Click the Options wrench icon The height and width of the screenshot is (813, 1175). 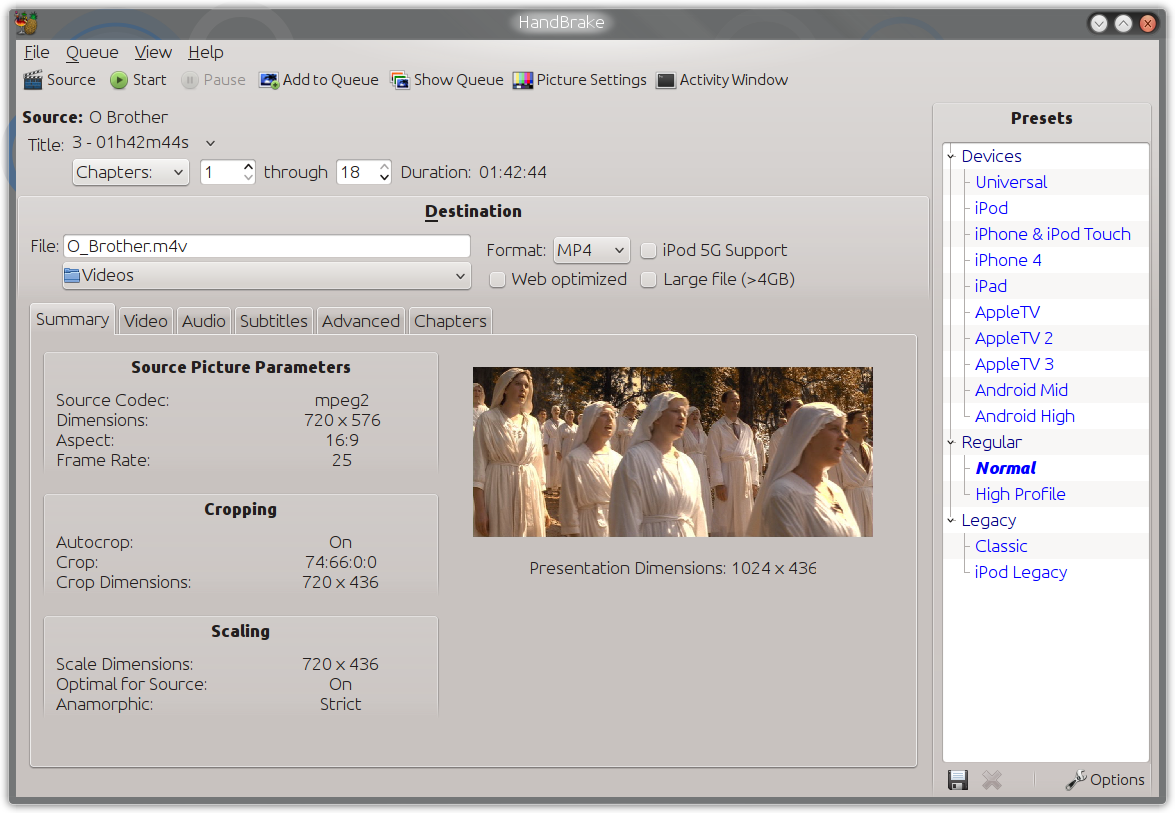[1076, 780]
